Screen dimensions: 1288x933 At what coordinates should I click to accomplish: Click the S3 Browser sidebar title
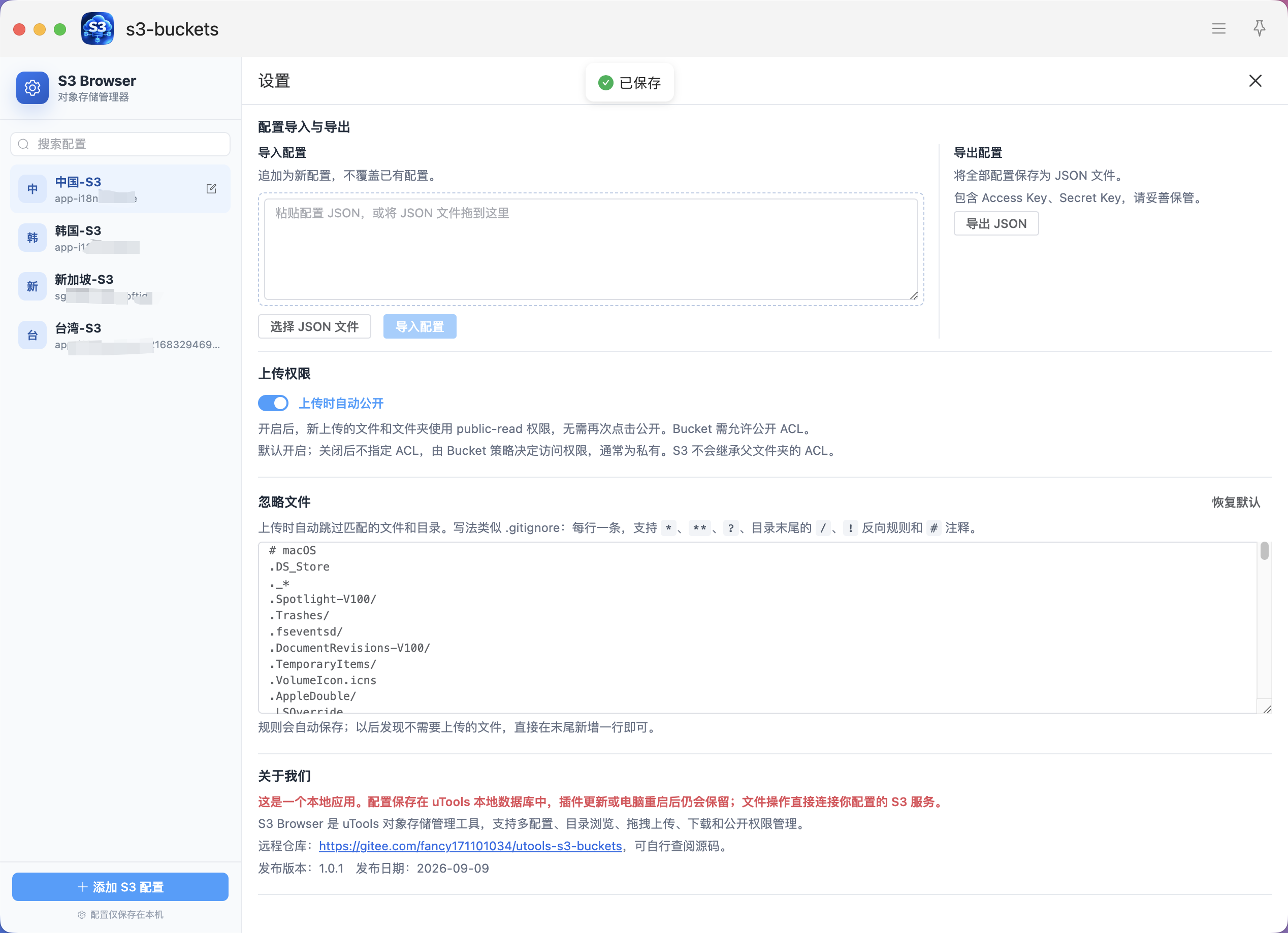click(97, 81)
